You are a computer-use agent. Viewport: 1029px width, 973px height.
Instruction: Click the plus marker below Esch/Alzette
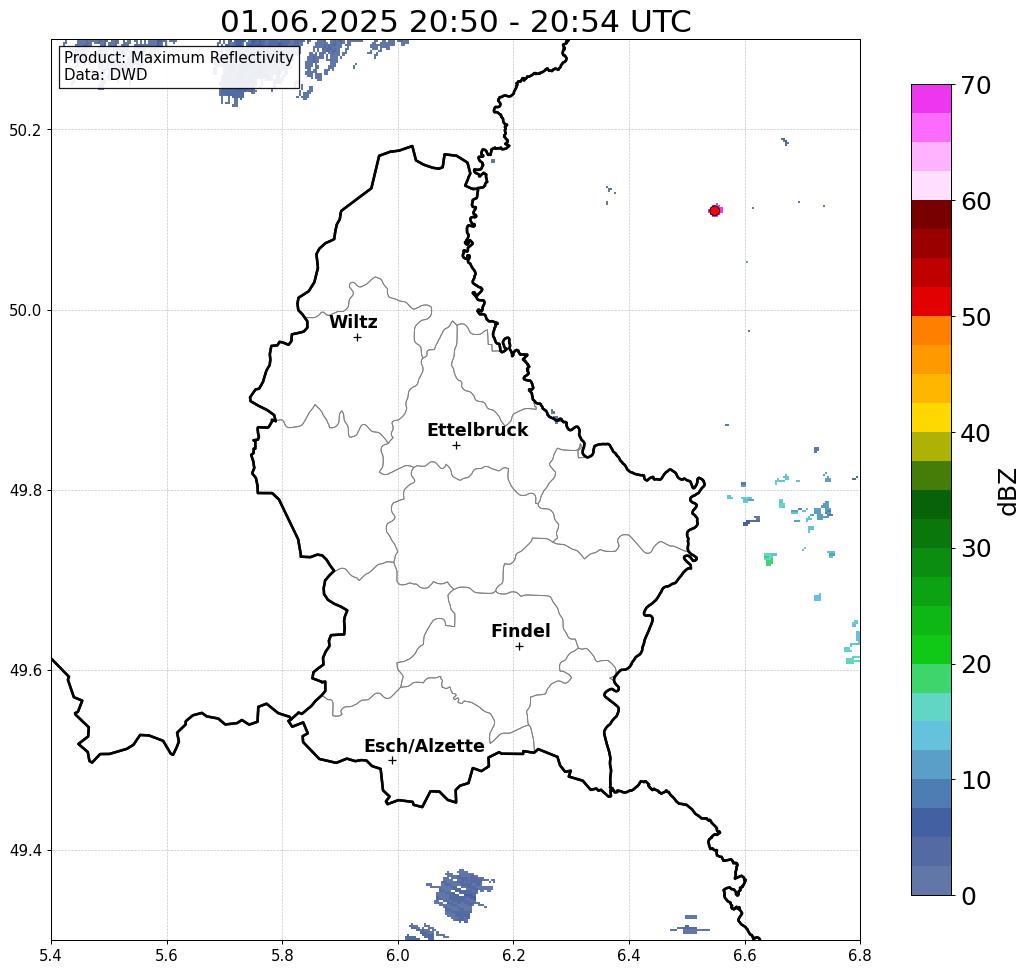pyautogui.click(x=392, y=760)
